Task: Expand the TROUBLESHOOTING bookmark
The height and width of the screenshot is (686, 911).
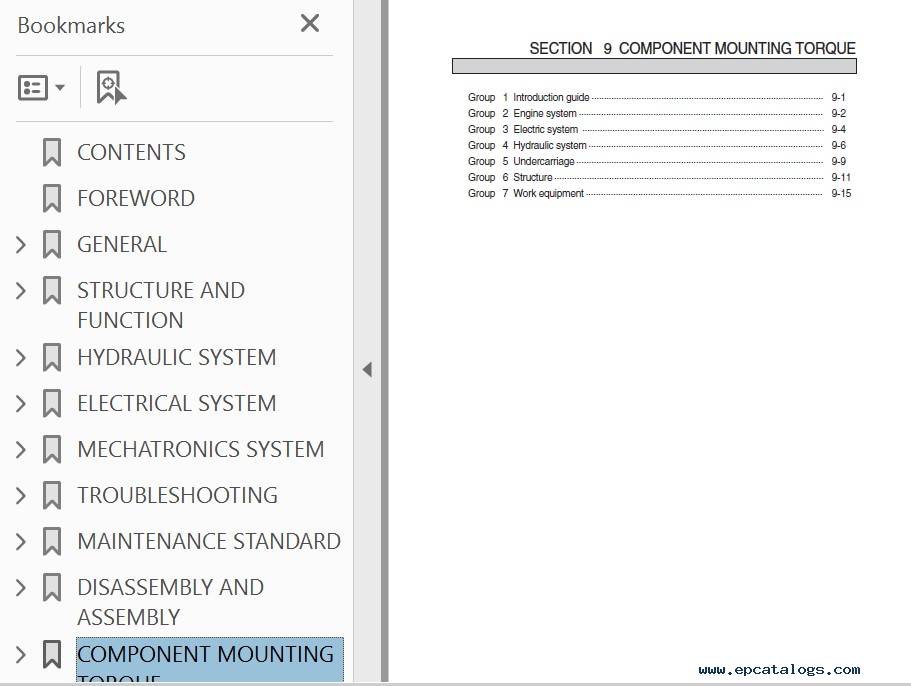Action: 21,495
